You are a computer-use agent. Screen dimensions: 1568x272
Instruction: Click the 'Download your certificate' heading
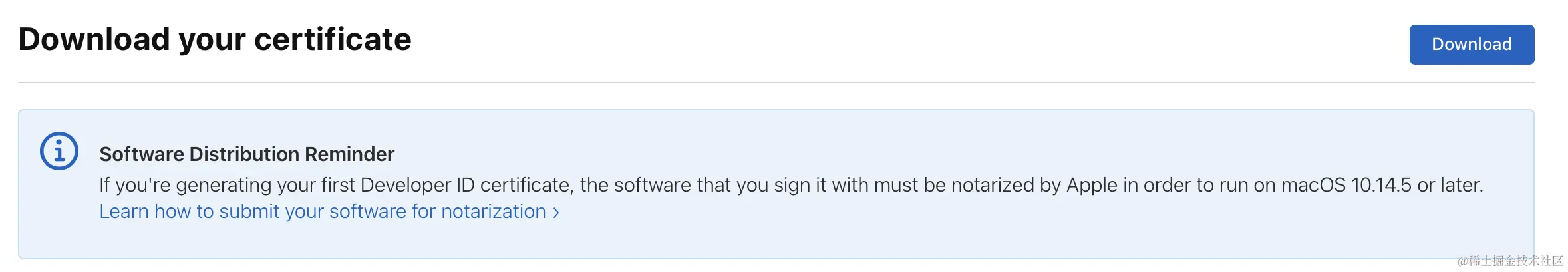pyautogui.click(x=215, y=39)
